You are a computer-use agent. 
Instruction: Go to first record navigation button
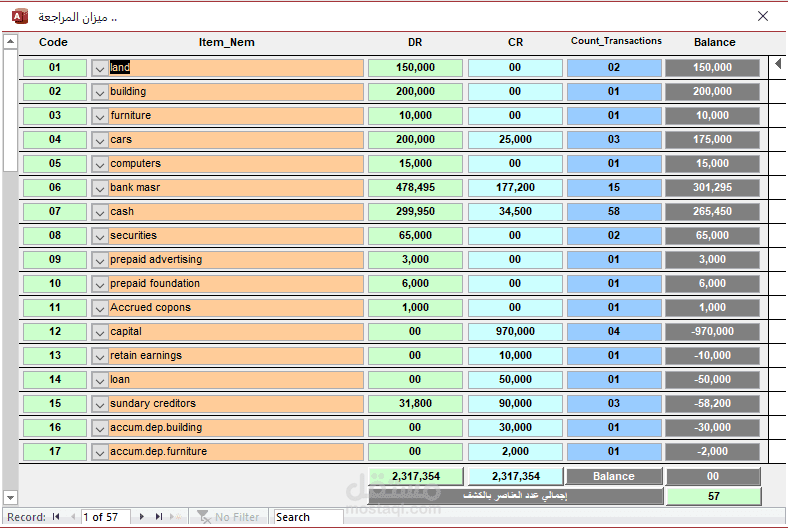56,516
